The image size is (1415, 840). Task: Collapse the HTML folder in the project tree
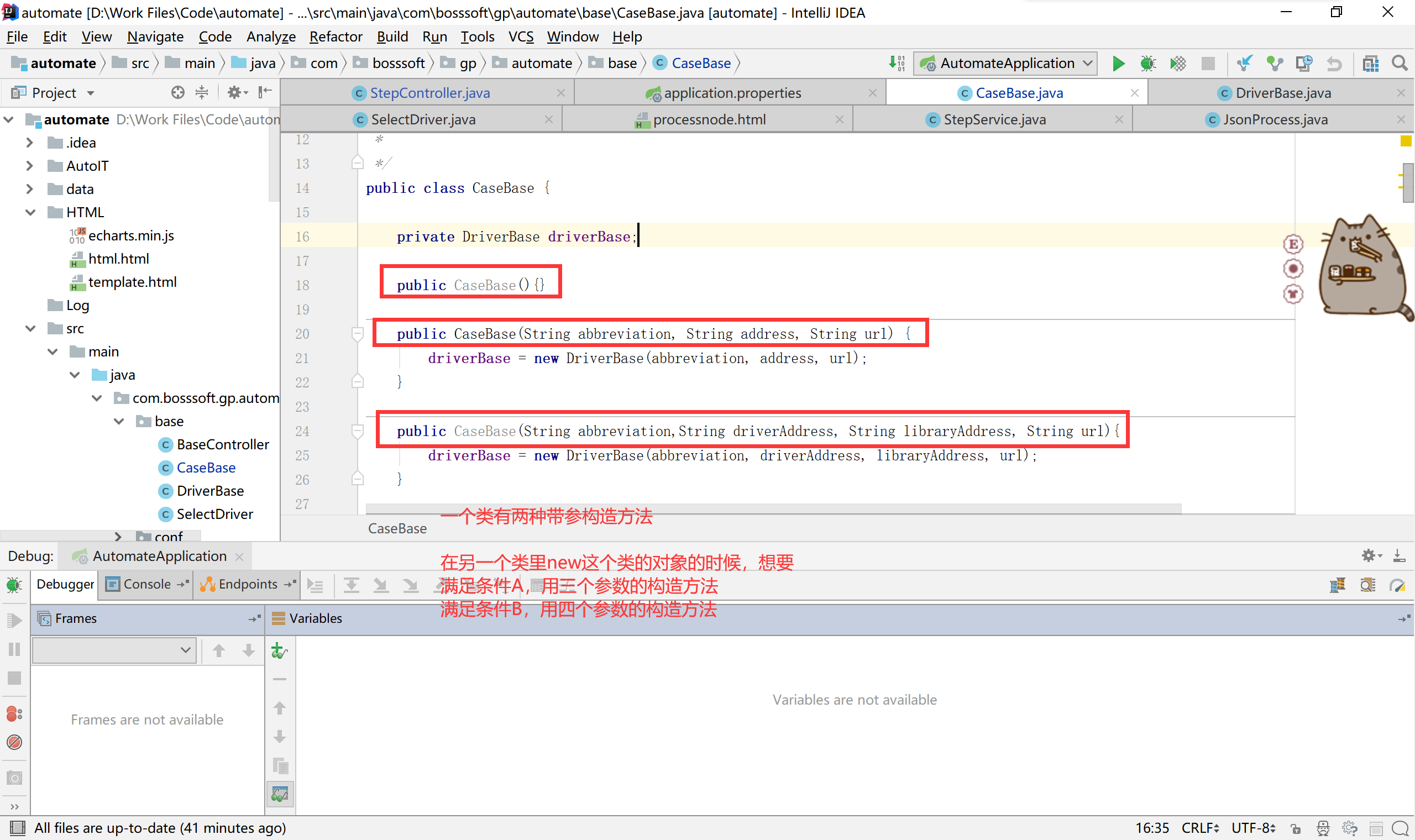click(30, 212)
